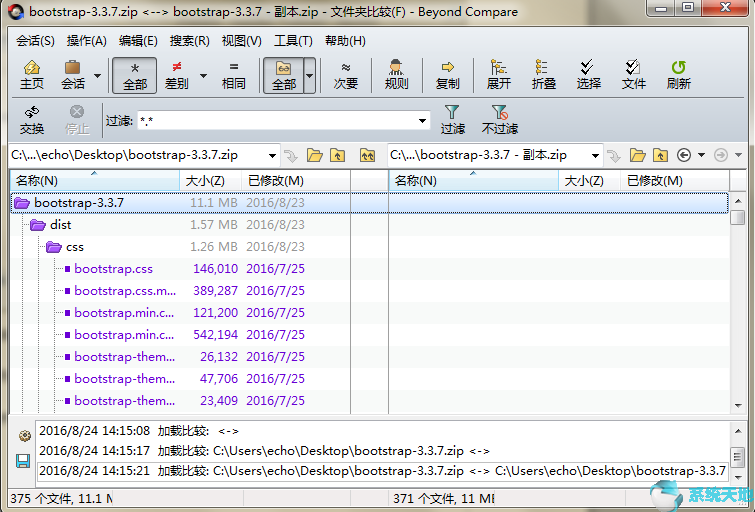Sort left pane by 大小(Z) column header
755x512 pixels.
pos(210,181)
